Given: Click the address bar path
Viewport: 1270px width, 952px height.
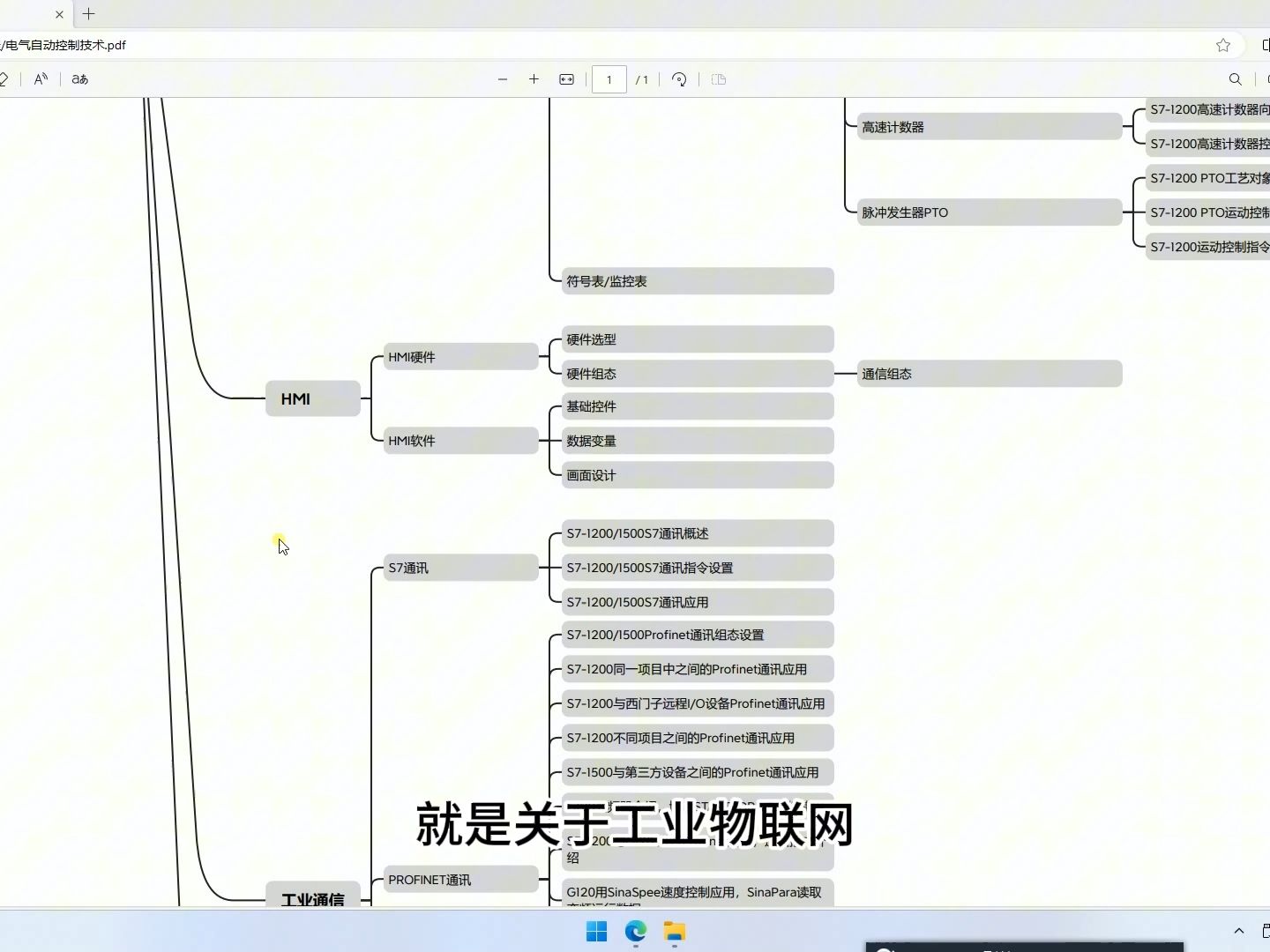Looking at the screenshot, I should click(x=63, y=45).
